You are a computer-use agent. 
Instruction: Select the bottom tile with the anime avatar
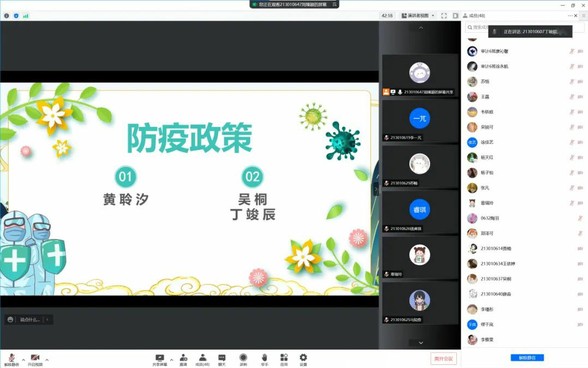tap(419, 303)
